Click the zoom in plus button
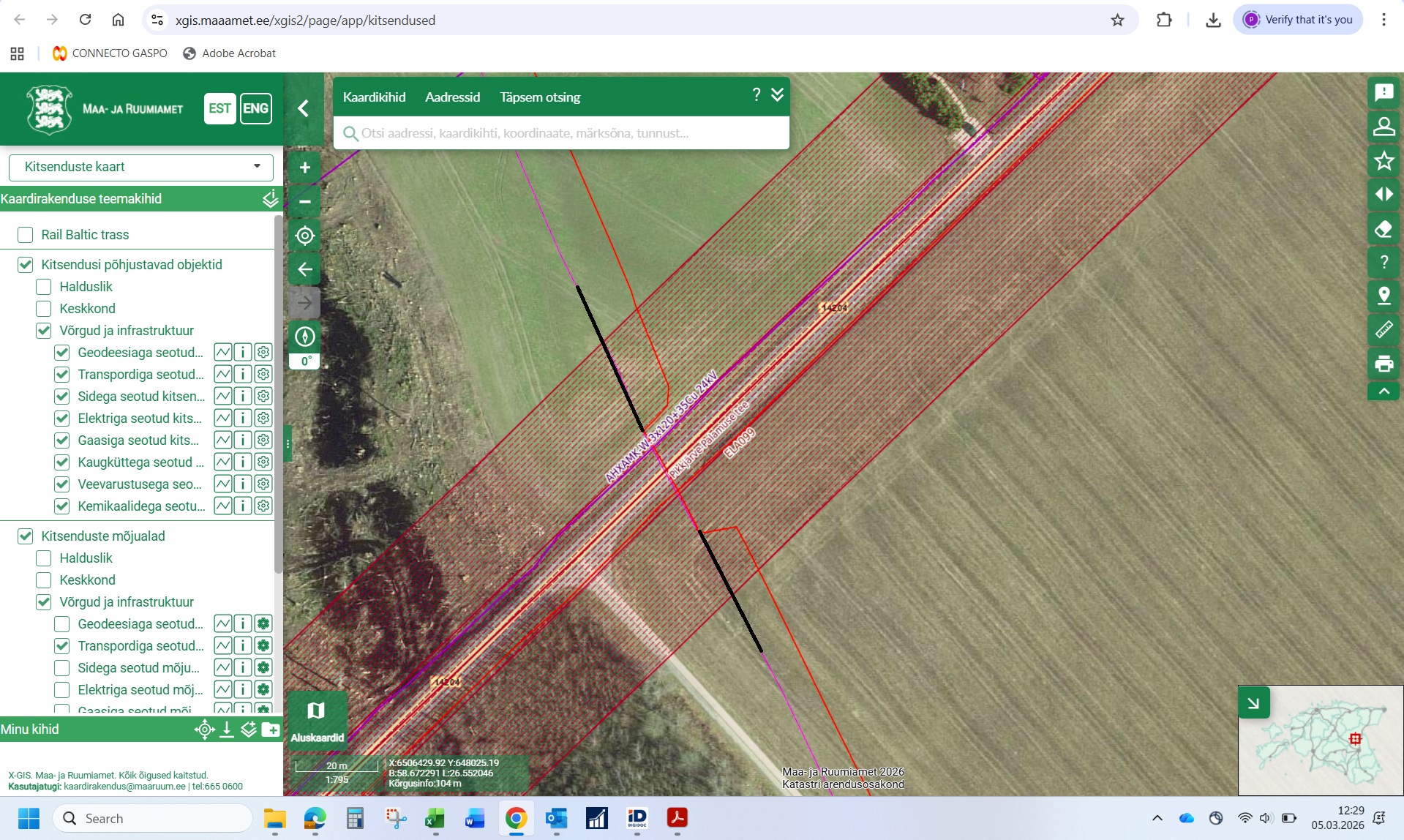The width and height of the screenshot is (1404, 840). coord(305,168)
